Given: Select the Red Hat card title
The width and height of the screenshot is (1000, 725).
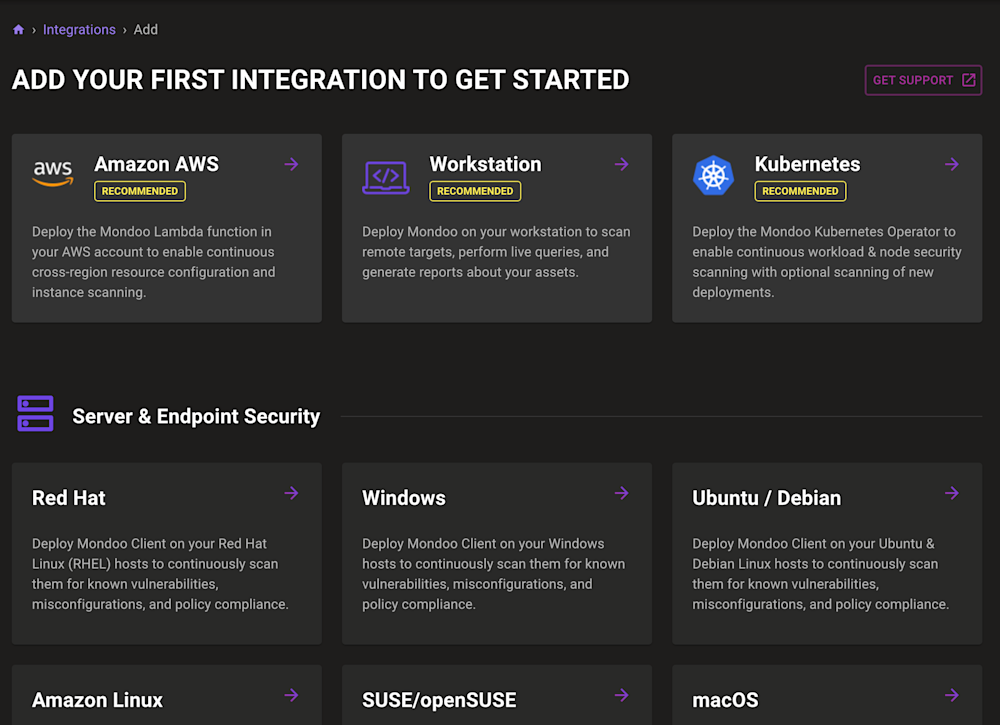Looking at the screenshot, I should coord(69,498).
